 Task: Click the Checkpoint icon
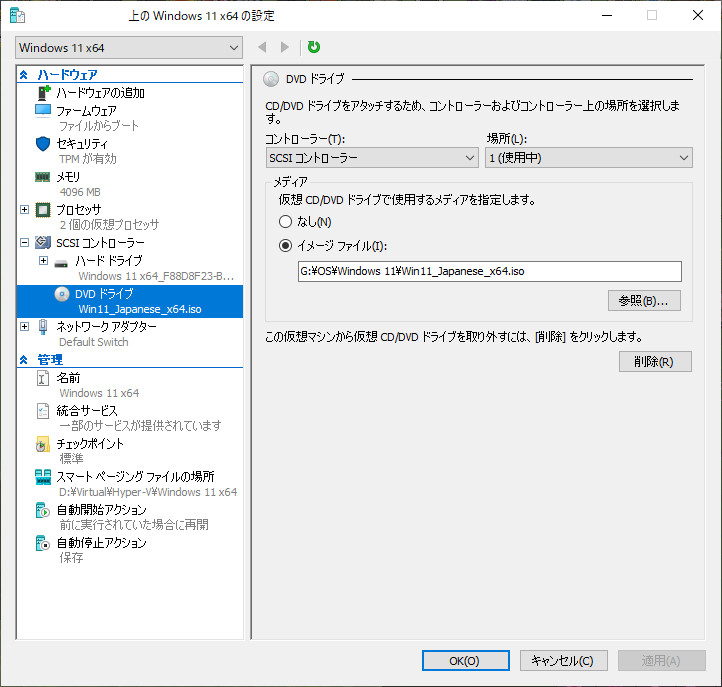tap(42, 444)
